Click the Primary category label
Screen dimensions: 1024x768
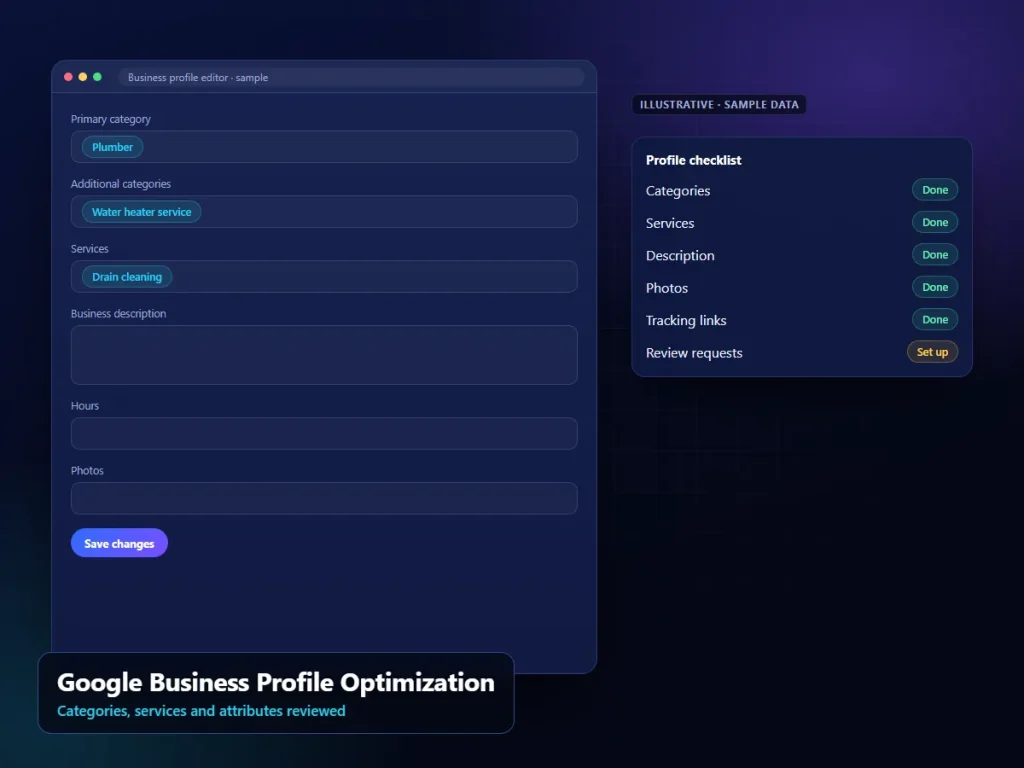[110, 119]
